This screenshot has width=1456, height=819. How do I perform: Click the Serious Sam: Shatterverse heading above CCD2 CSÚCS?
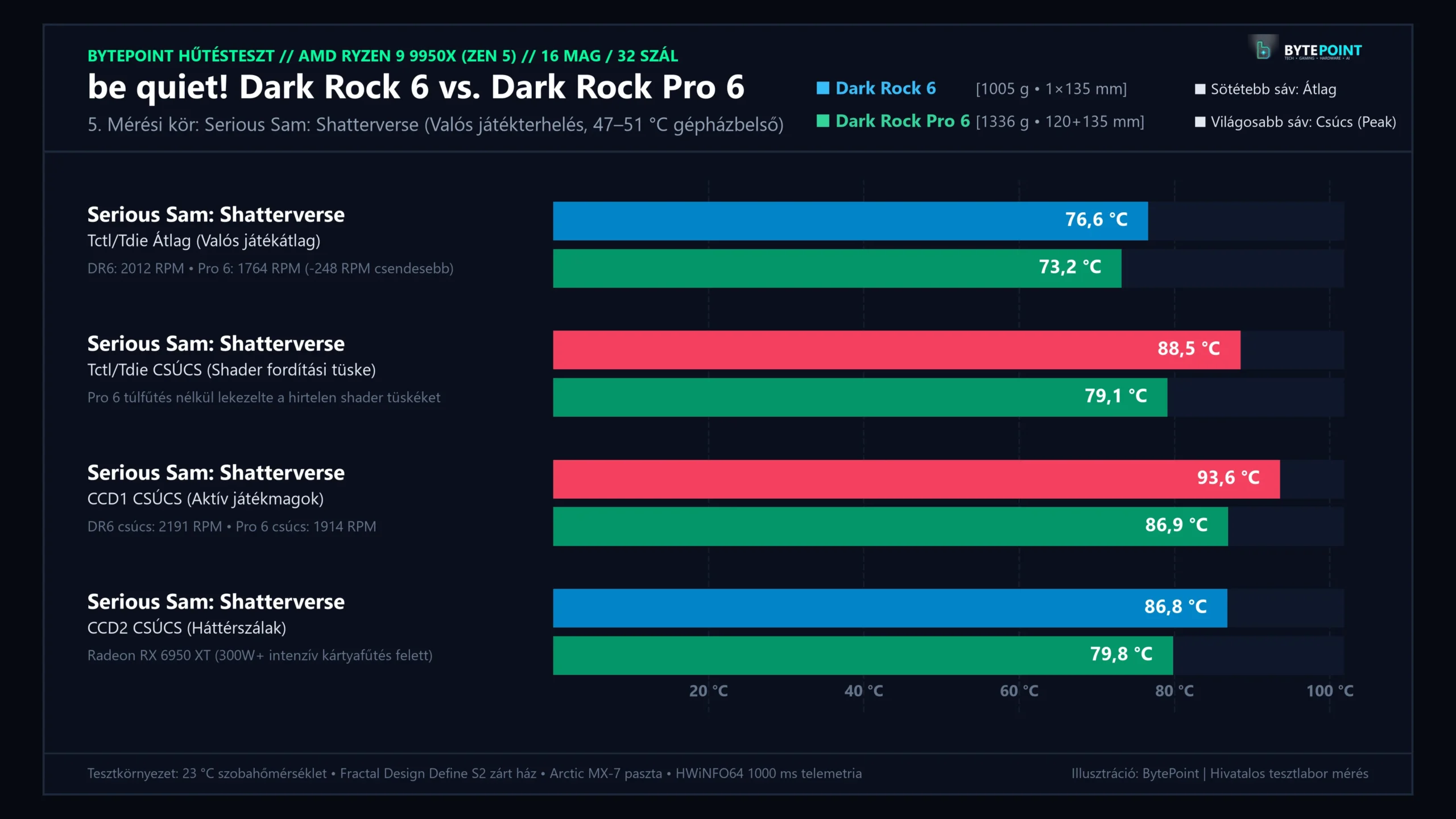pos(216,602)
